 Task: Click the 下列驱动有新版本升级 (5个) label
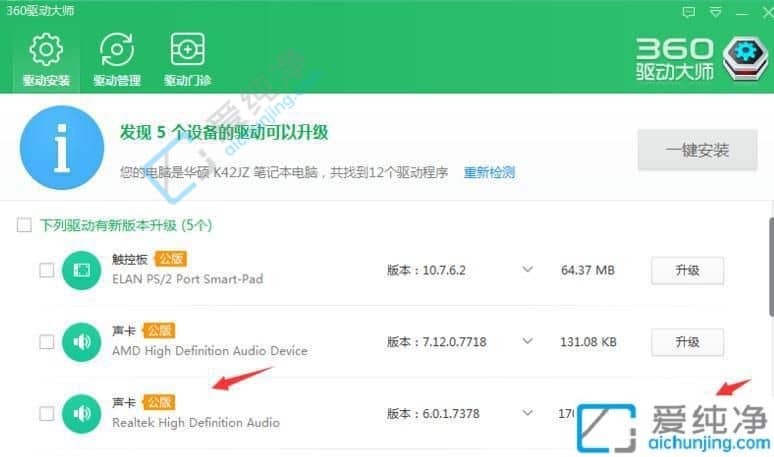pyautogui.click(x=126, y=226)
